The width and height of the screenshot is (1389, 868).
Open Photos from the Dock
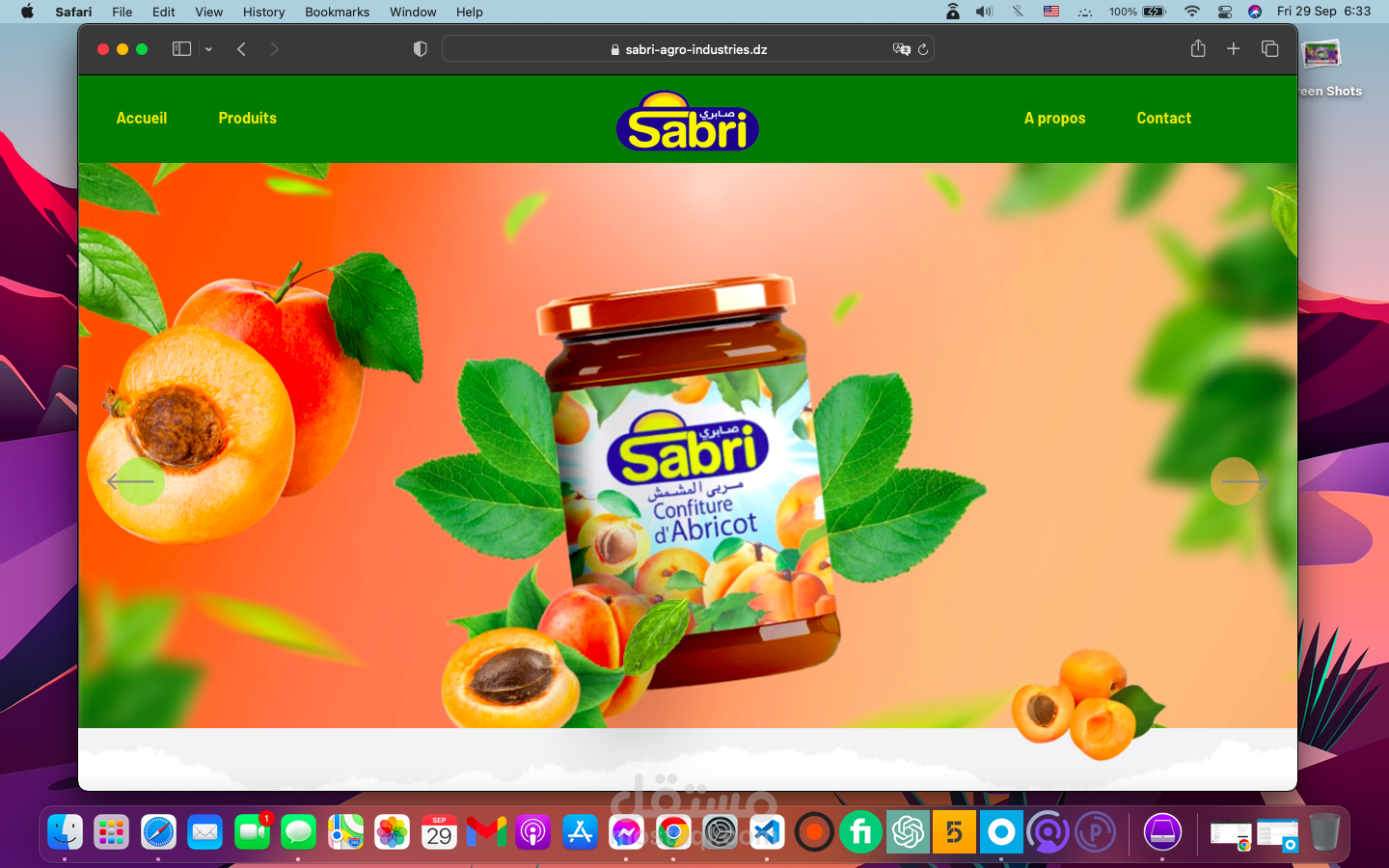click(x=393, y=831)
